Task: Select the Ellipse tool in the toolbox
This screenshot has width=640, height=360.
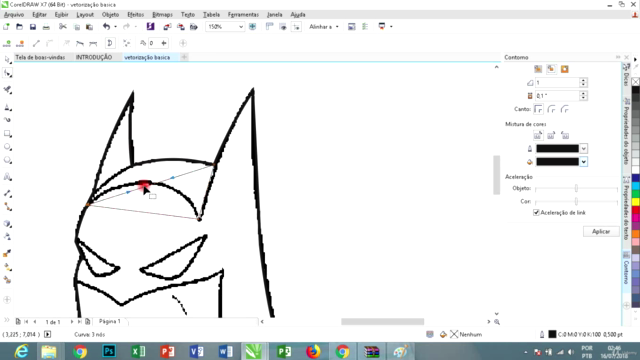Action: (7, 147)
